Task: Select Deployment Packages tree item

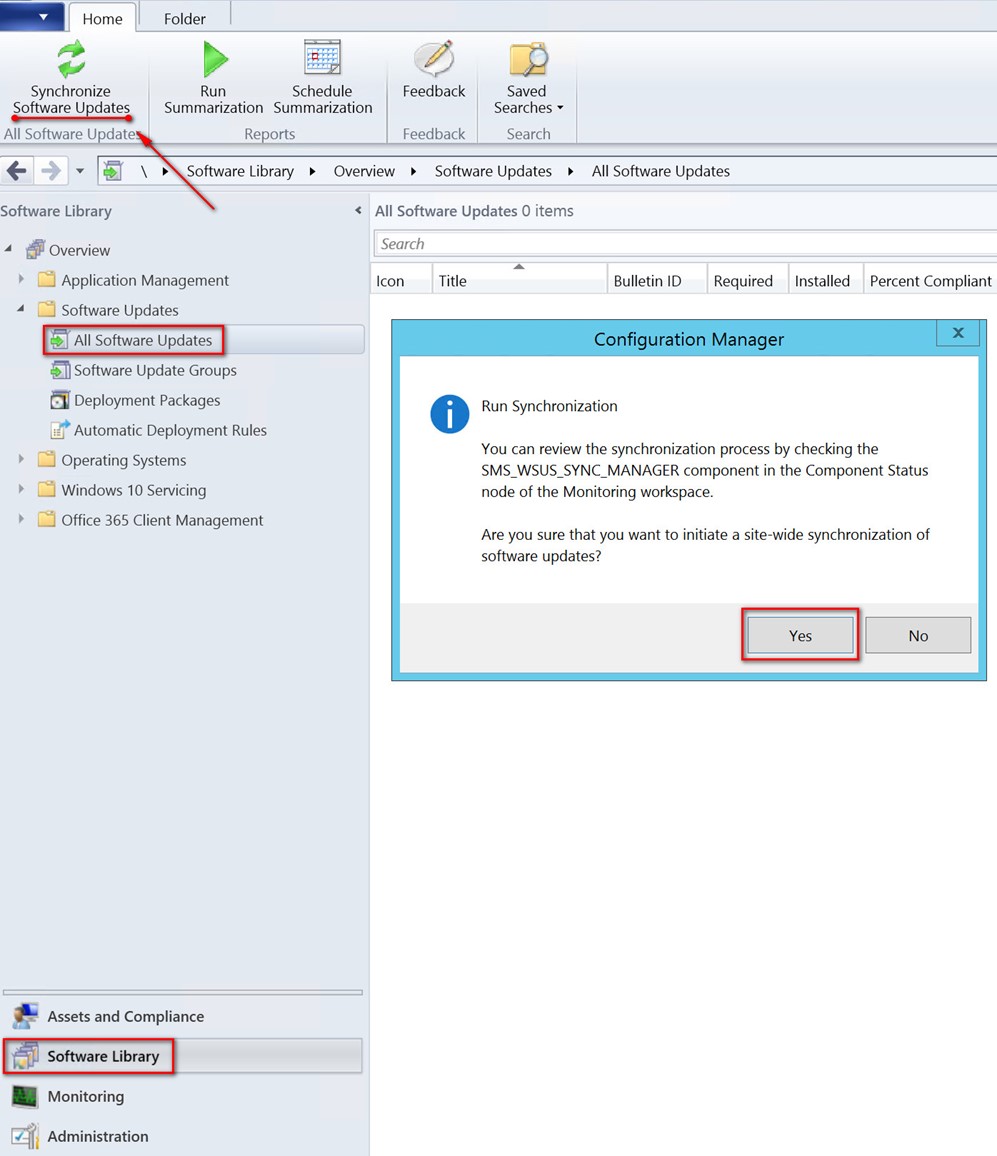Action: (147, 400)
